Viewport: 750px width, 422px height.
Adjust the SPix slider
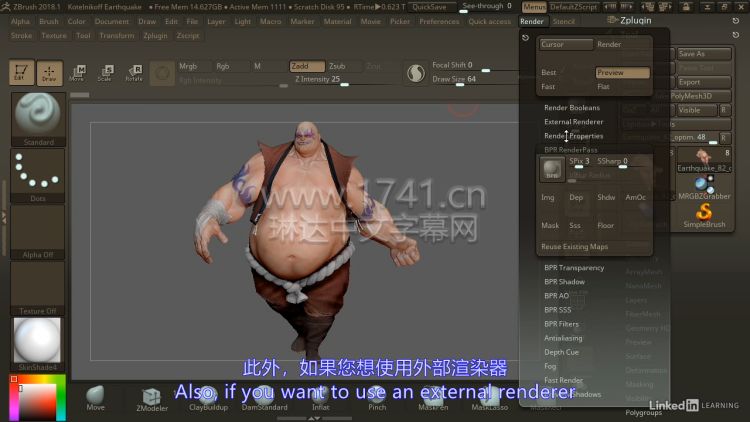pos(580,163)
